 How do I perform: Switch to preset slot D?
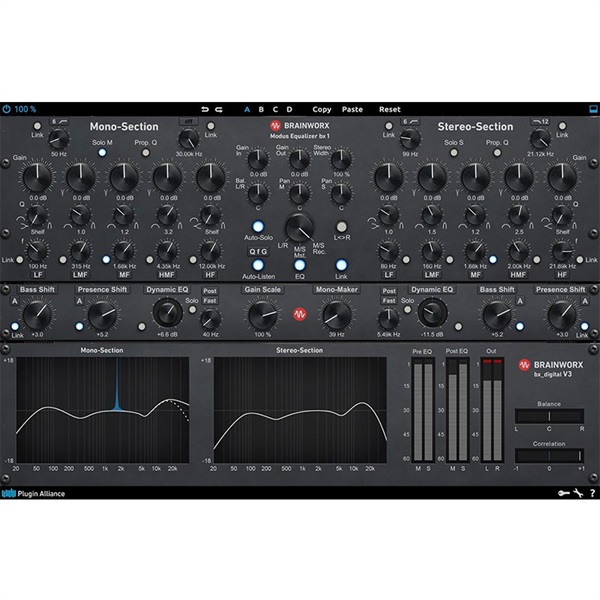pos(290,109)
